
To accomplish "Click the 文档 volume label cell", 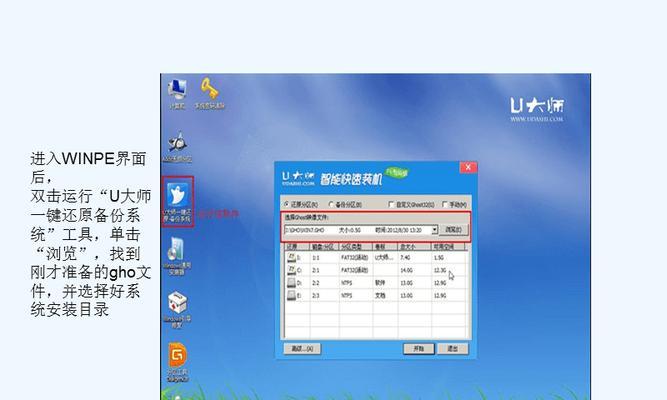I will pyautogui.click(x=380, y=295).
